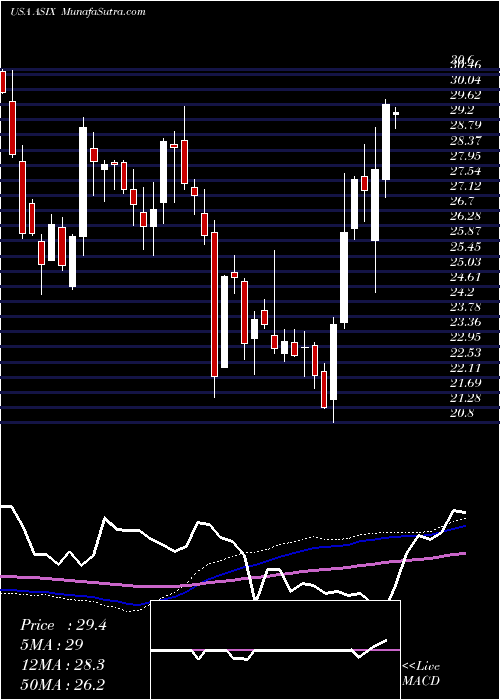This screenshot has width=500, height=700.
Task: Click the 24.61 price axis label
Action: [466, 277]
